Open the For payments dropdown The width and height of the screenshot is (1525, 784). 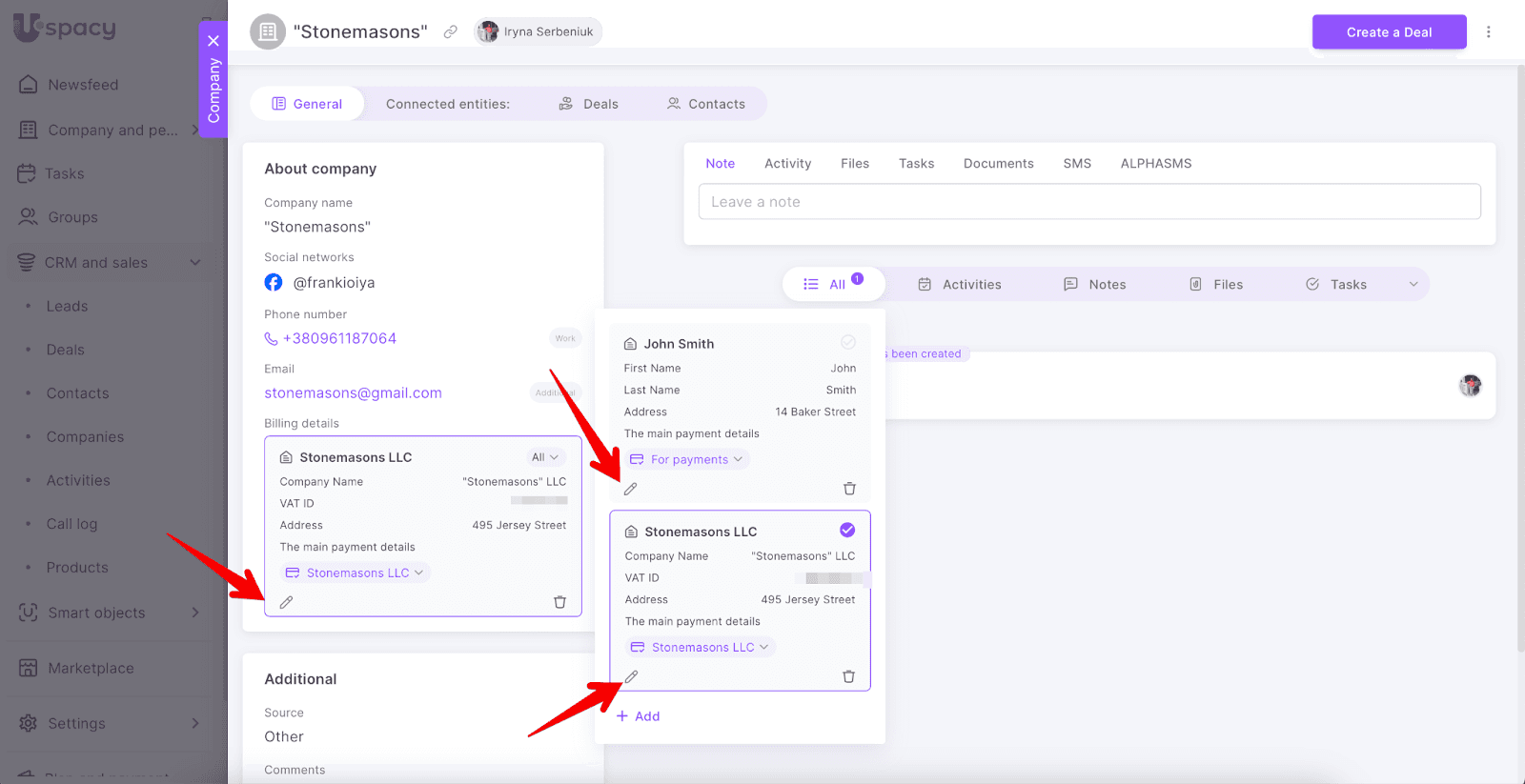click(x=688, y=460)
